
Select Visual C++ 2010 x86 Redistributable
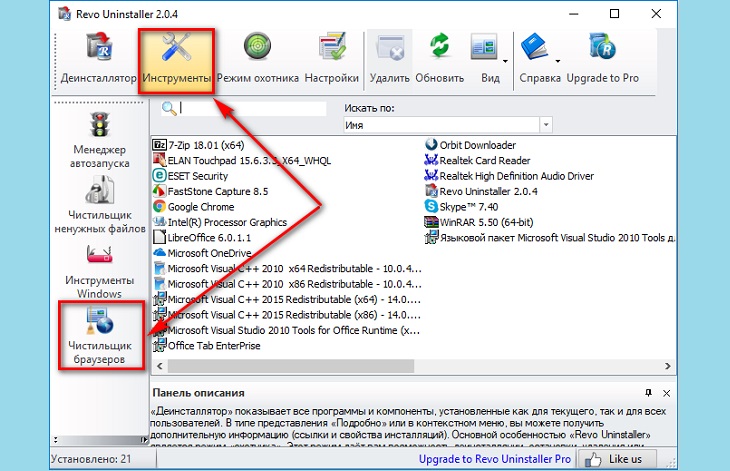(x=287, y=284)
